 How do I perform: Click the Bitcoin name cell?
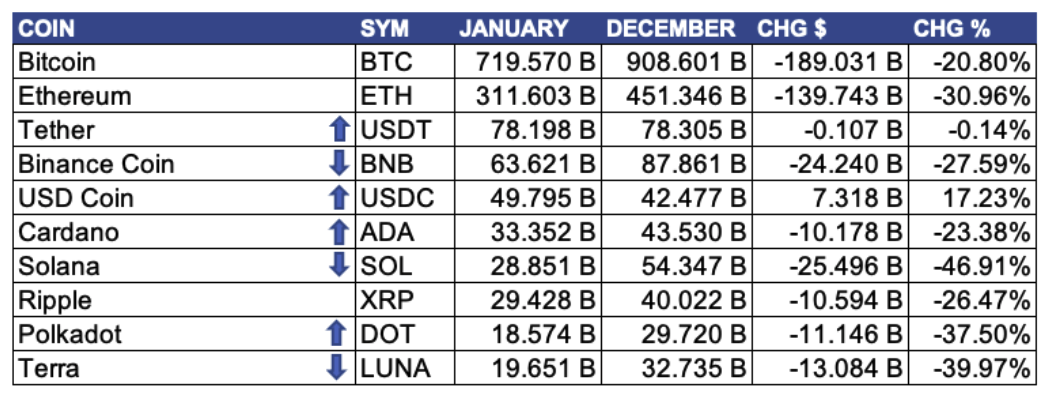tap(185, 62)
